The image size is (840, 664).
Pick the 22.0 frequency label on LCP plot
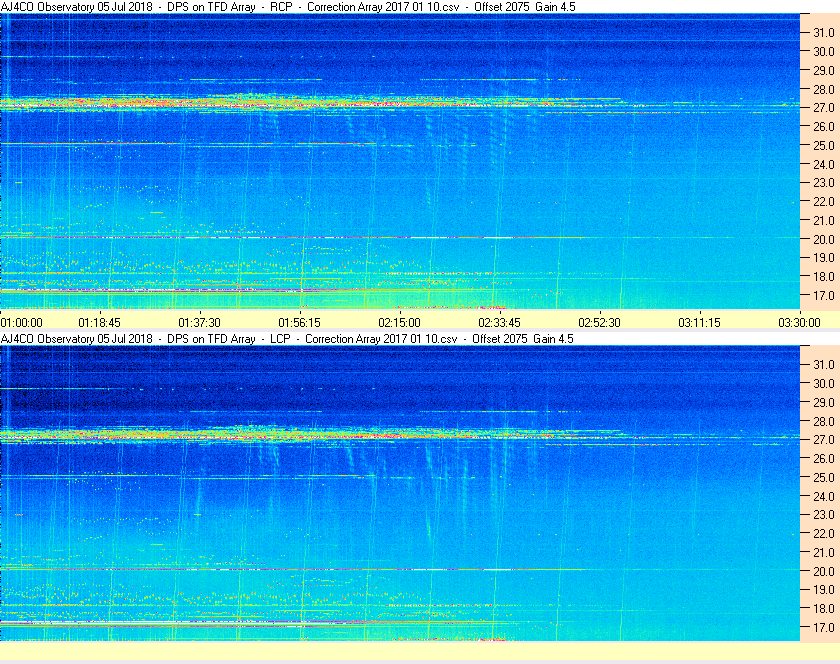tap(824, 533)
